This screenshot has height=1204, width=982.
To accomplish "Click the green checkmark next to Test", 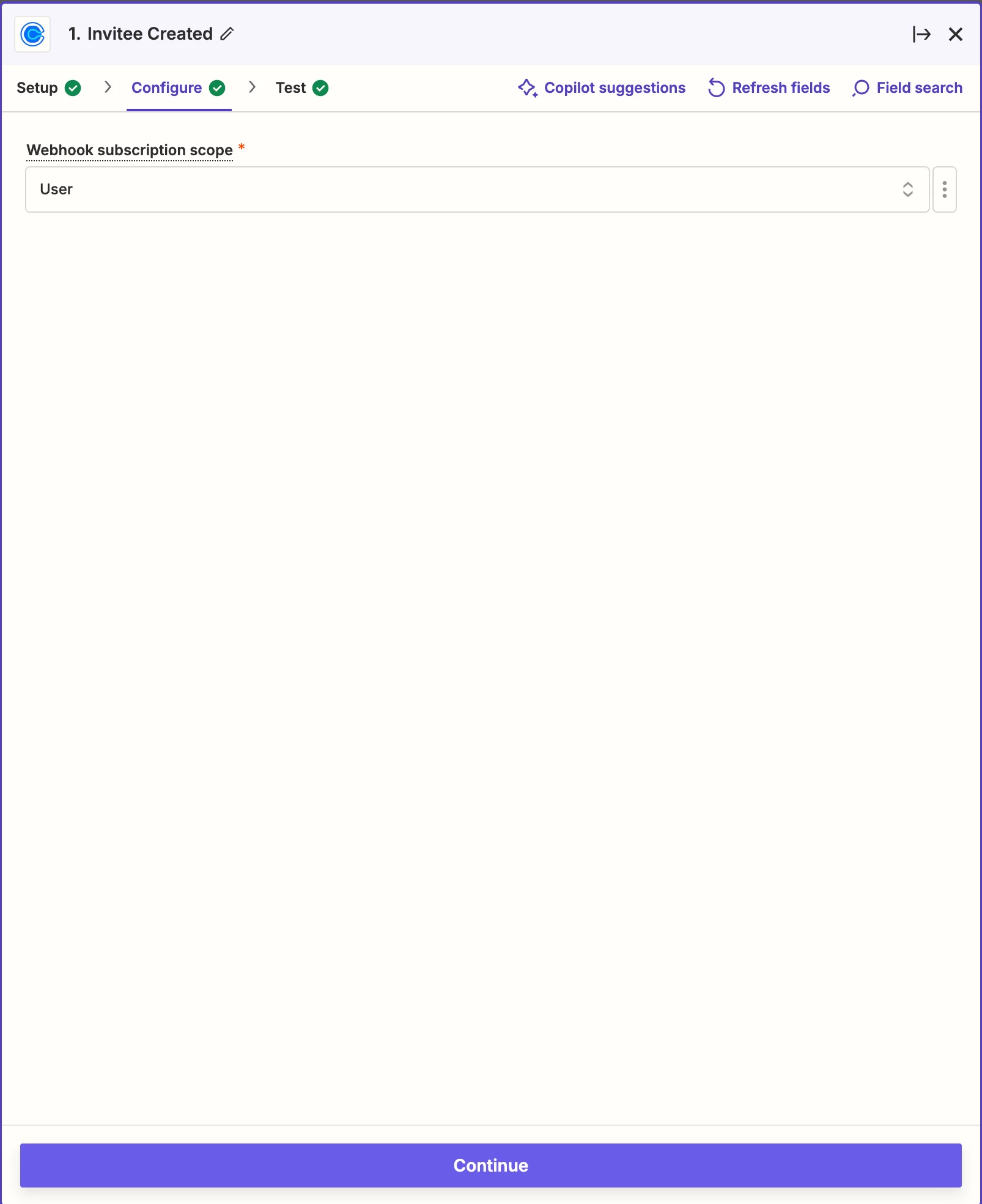I will (320, 88).
